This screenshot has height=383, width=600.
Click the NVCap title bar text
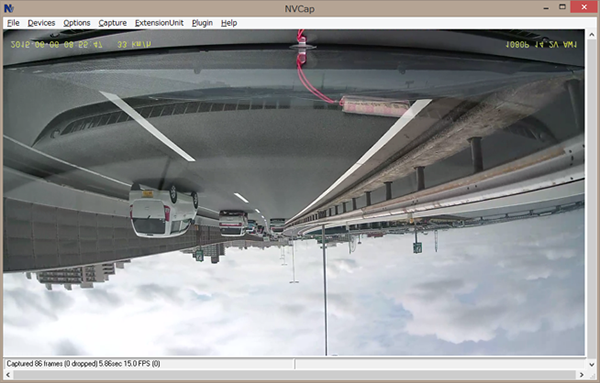(x=300, y=9)
